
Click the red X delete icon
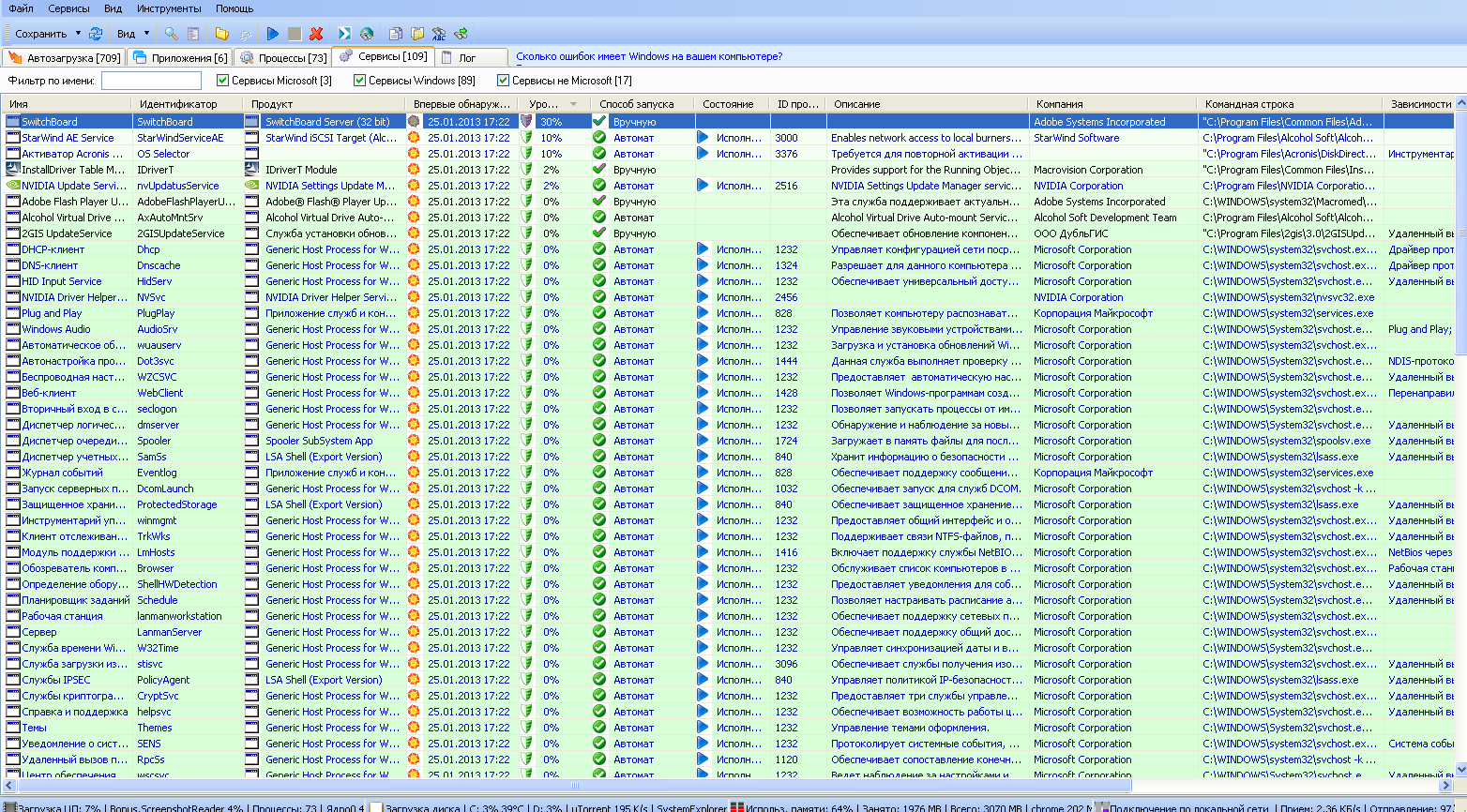coord(316,34)
